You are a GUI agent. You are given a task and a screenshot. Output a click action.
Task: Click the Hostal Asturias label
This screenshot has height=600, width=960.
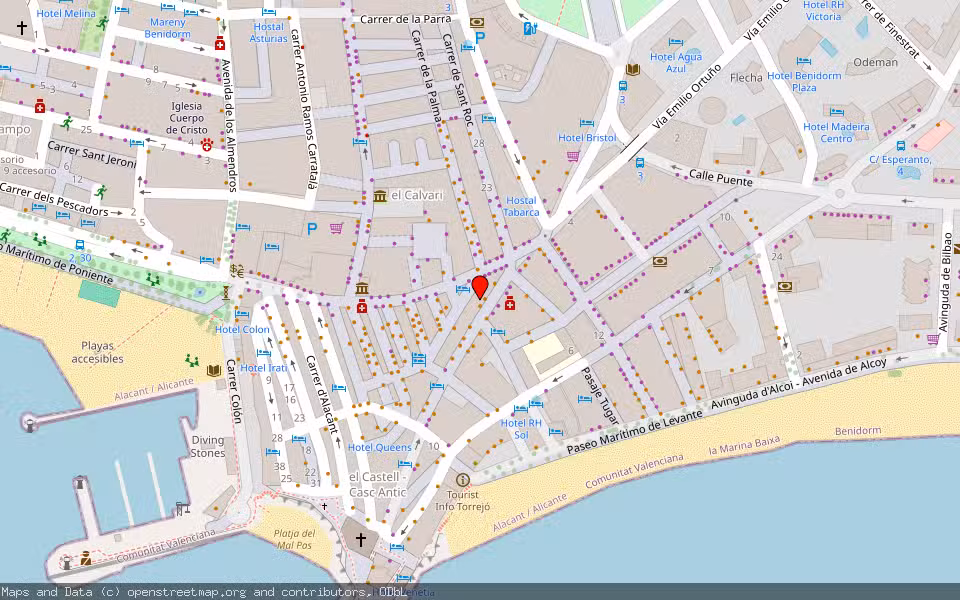(x=269, y=32)
